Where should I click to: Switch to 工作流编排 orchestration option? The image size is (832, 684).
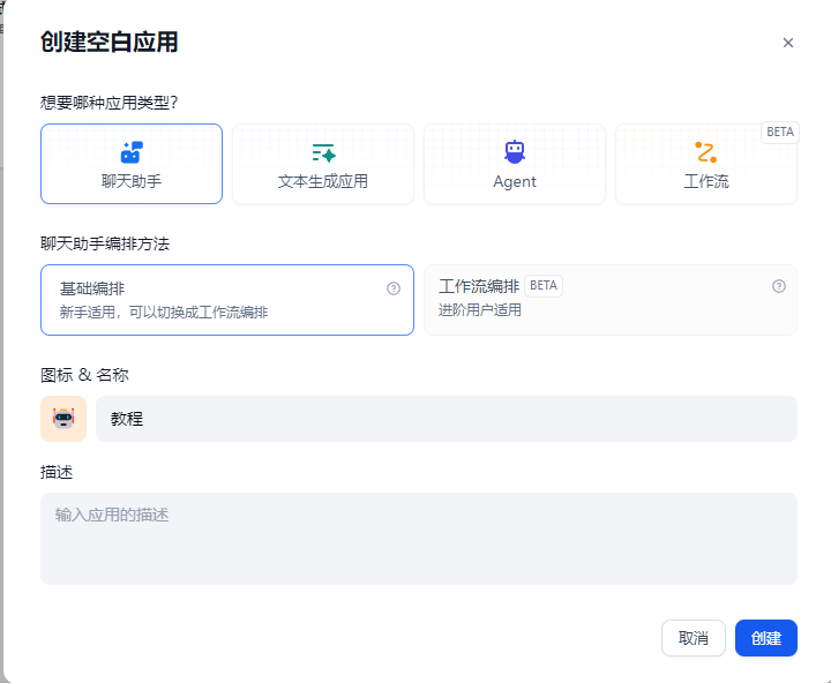[612, 299]
